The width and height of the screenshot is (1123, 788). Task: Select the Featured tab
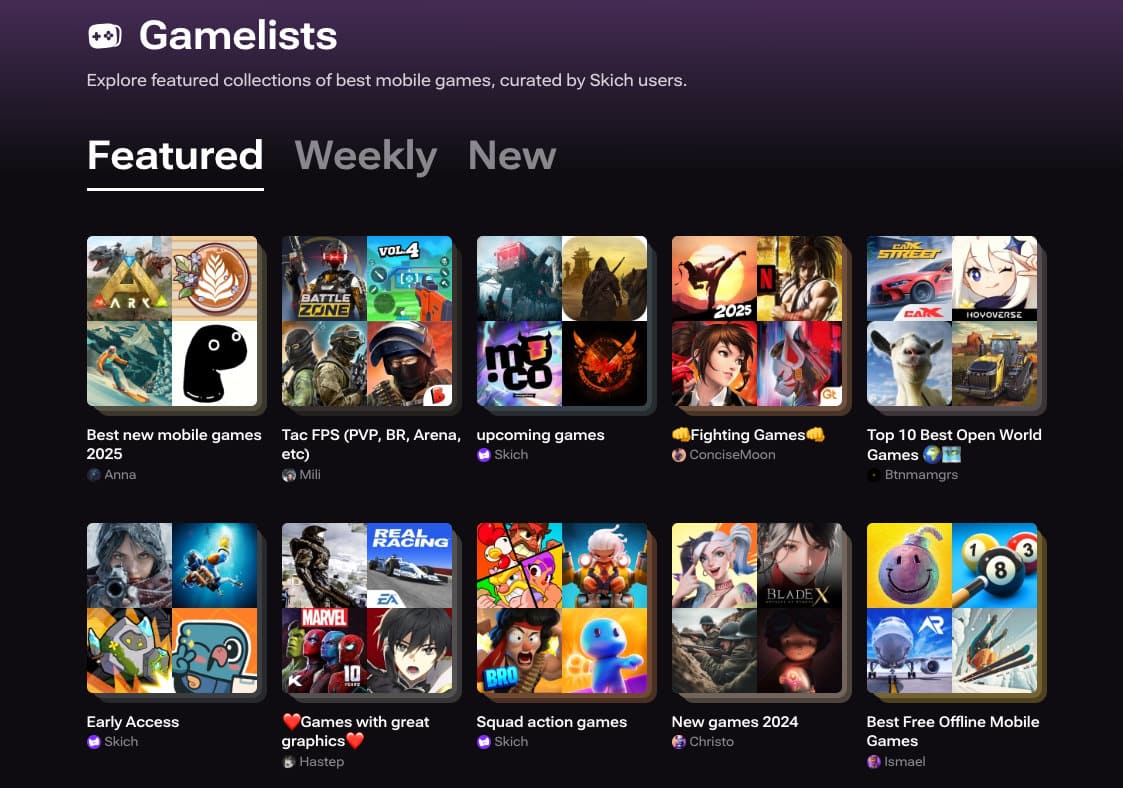coord(175,155)
